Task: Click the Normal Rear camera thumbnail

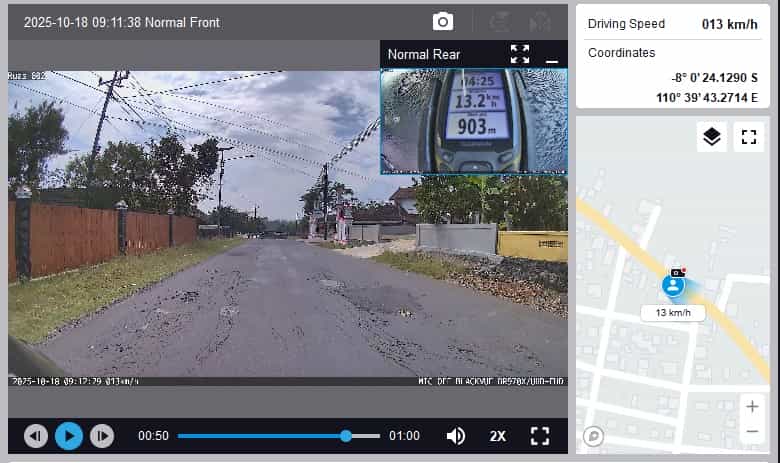Action: 473,120
